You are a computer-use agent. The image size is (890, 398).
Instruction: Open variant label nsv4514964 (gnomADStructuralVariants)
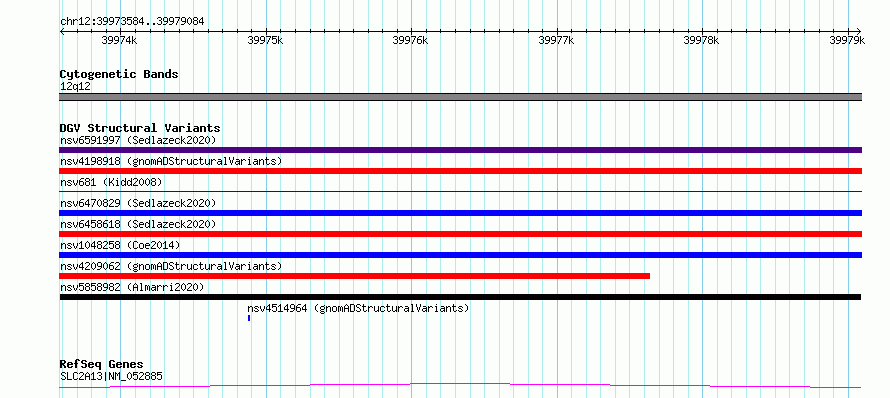pyautogui.click(x=358, y=308)
